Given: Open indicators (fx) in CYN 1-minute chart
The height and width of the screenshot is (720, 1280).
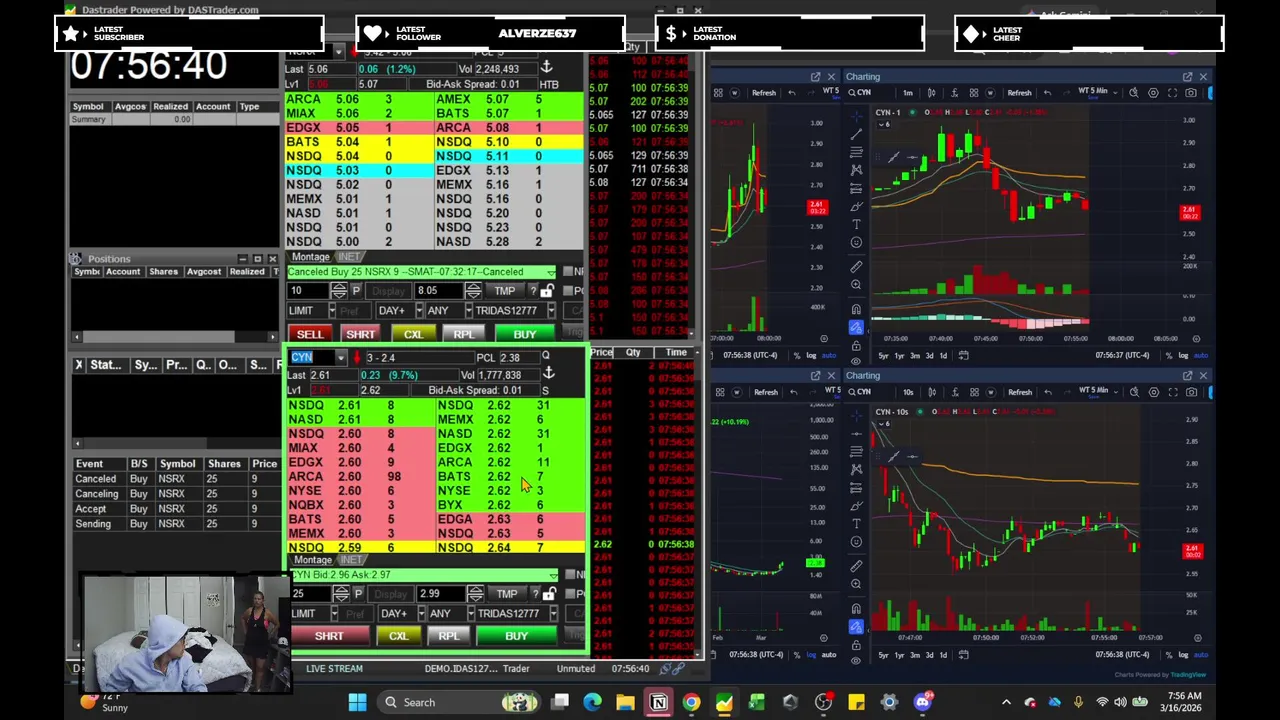Looking at the screenshot, I should tap(954, 93).
